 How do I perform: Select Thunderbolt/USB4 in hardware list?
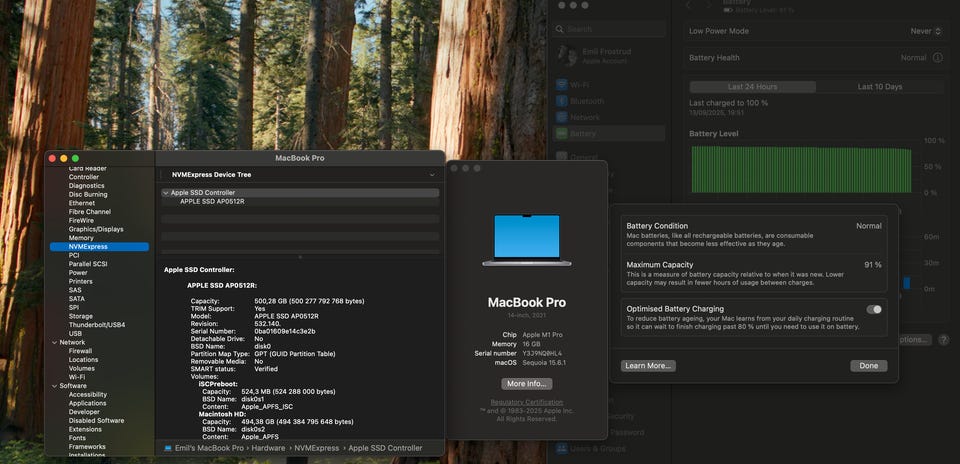click(97, 325)
